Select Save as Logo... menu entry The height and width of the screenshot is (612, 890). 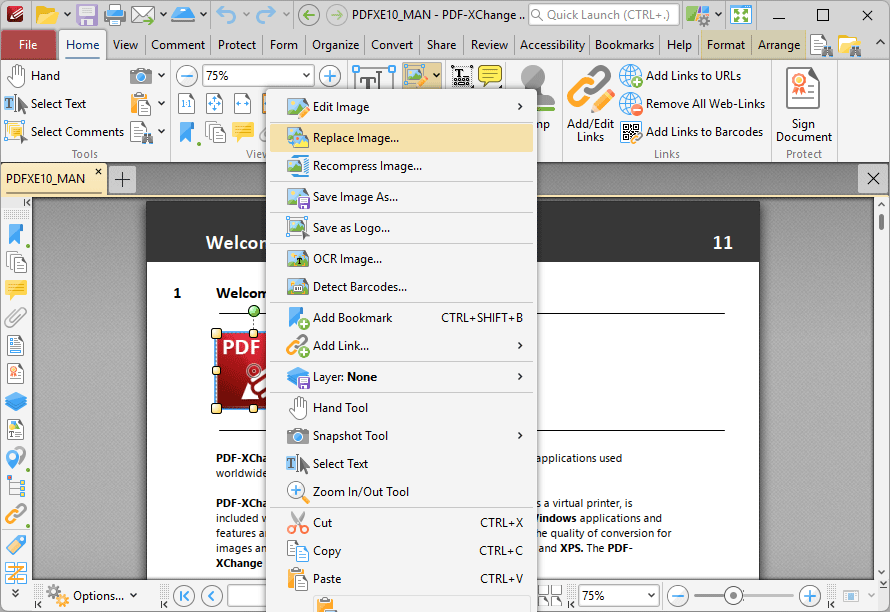401,228
